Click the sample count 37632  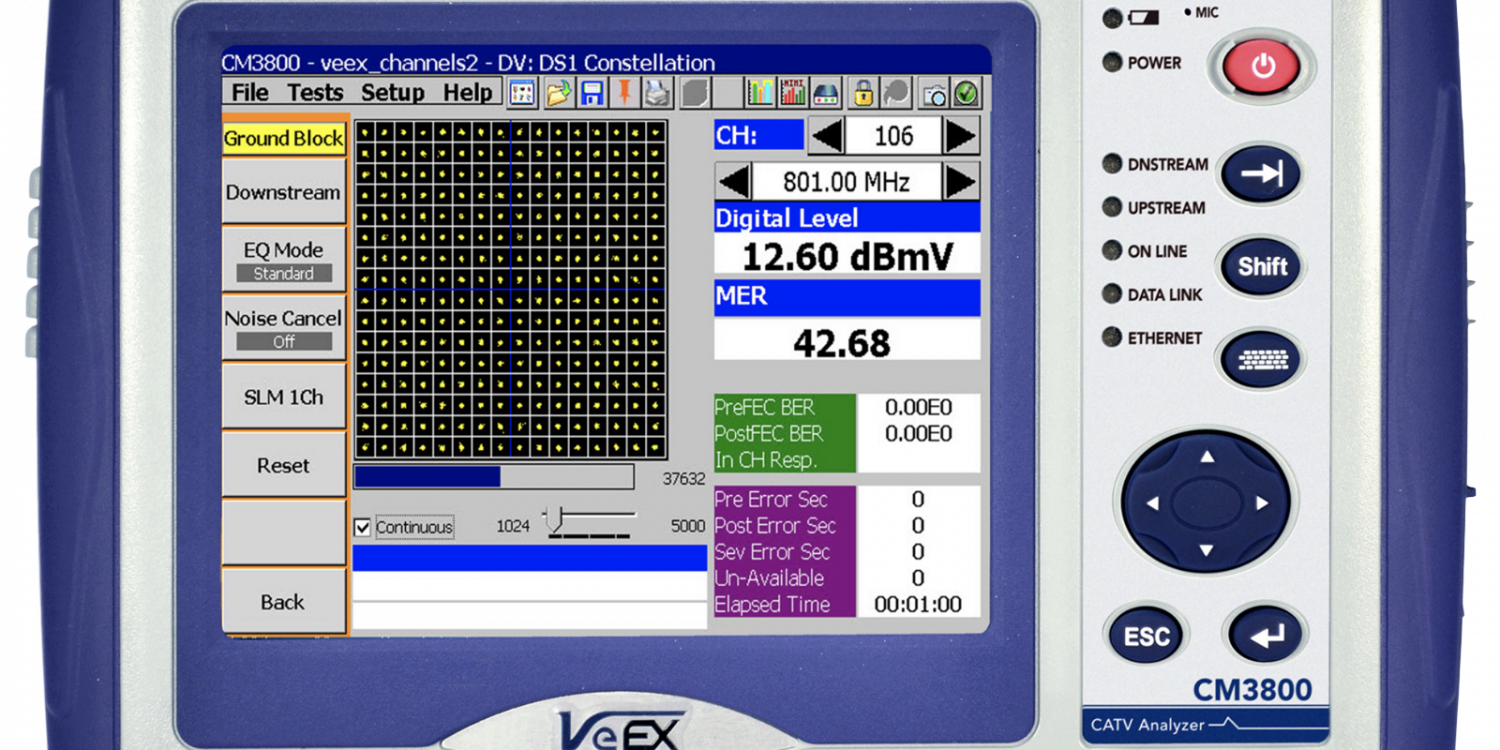[684, 479]
